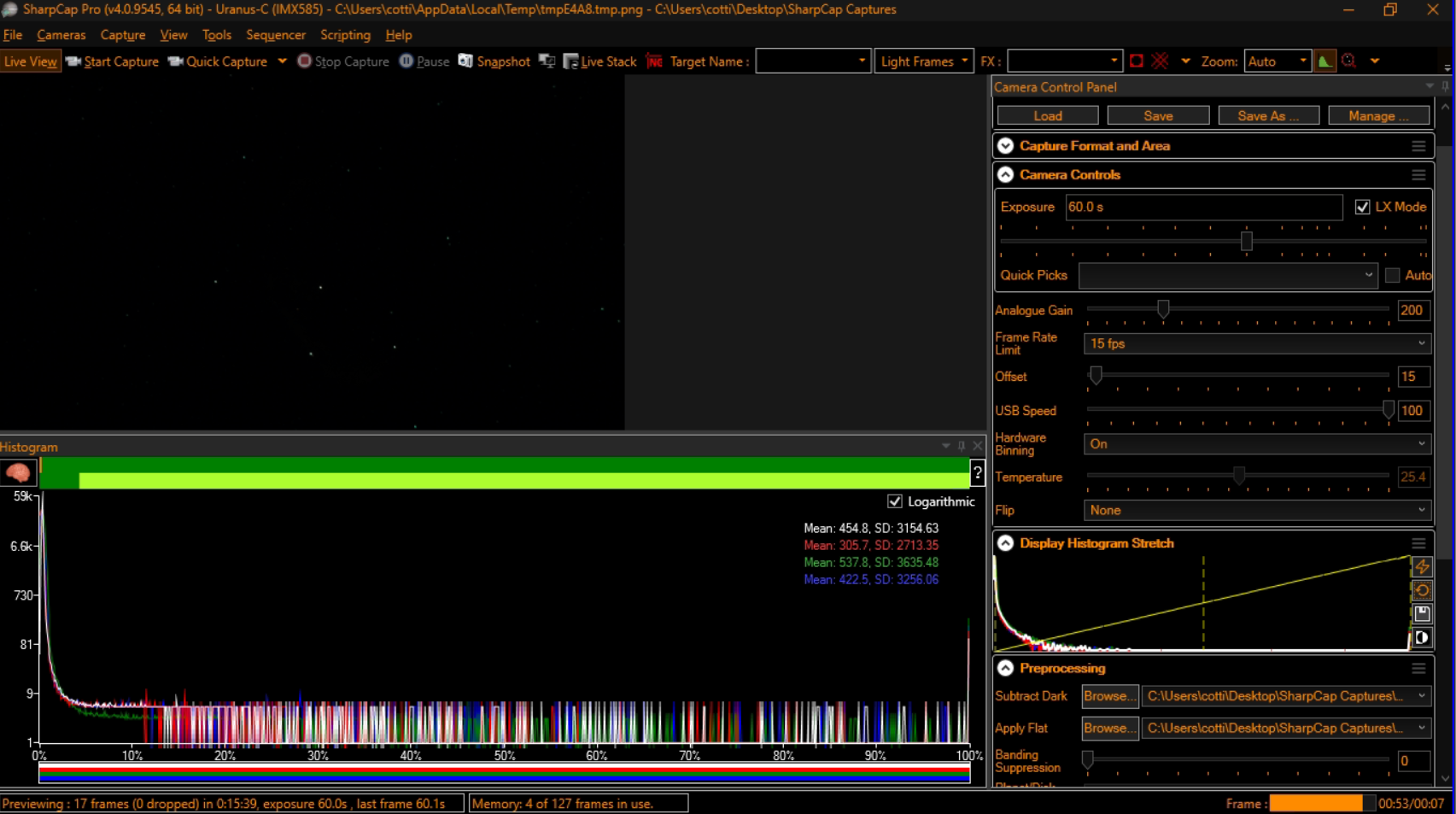Open the Light Frames frame type dropdown
Viewport: 1456px width, 814px height.
(924, 61)
